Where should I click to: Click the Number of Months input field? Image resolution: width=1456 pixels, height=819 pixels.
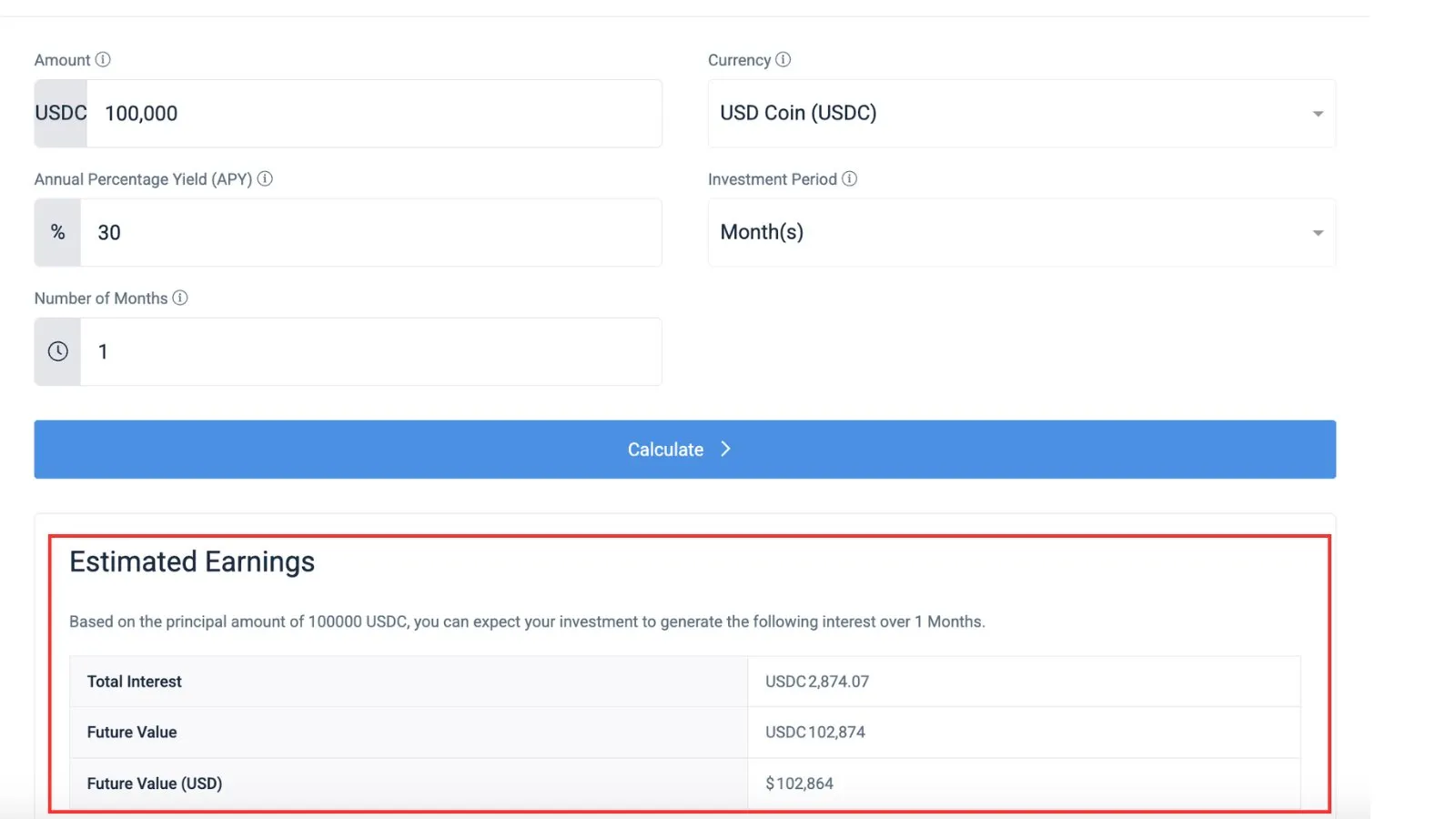coord(371,351)
